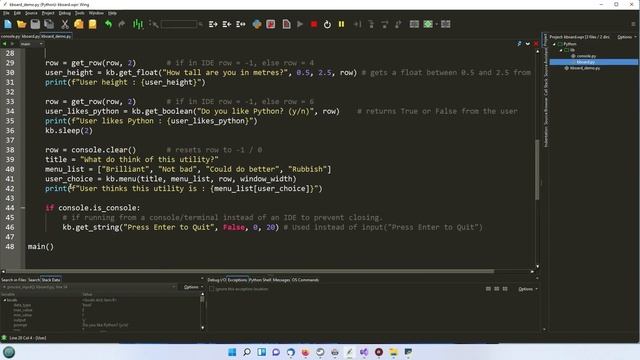Click the blue pin icon above editor

(x=519, y=44)
